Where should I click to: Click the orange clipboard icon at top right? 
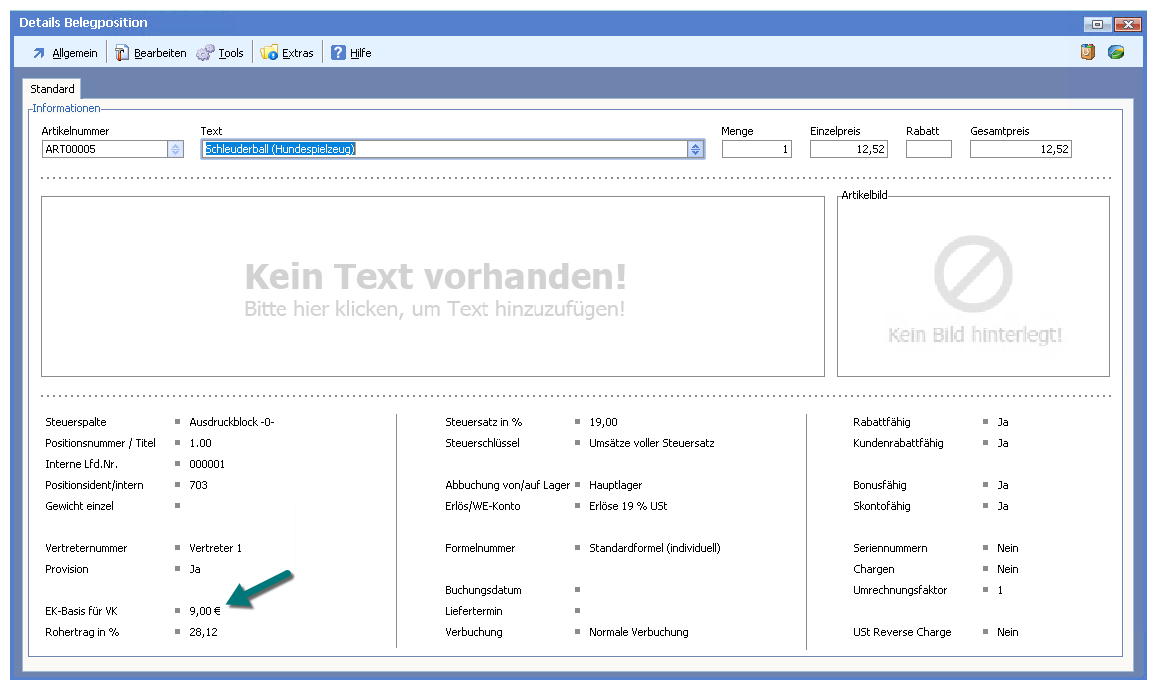1088,52
